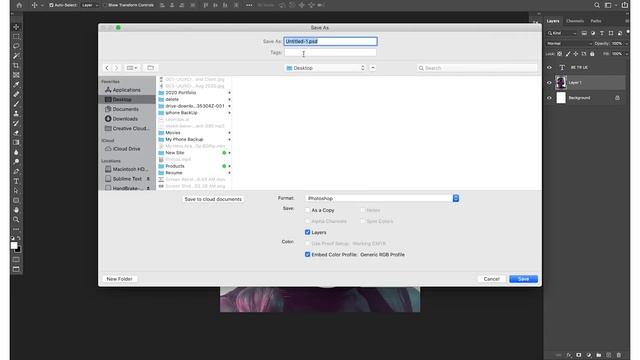Select the Magic Wand tool
The height and width of the screenshot is (360, 640).
(16, 56)
